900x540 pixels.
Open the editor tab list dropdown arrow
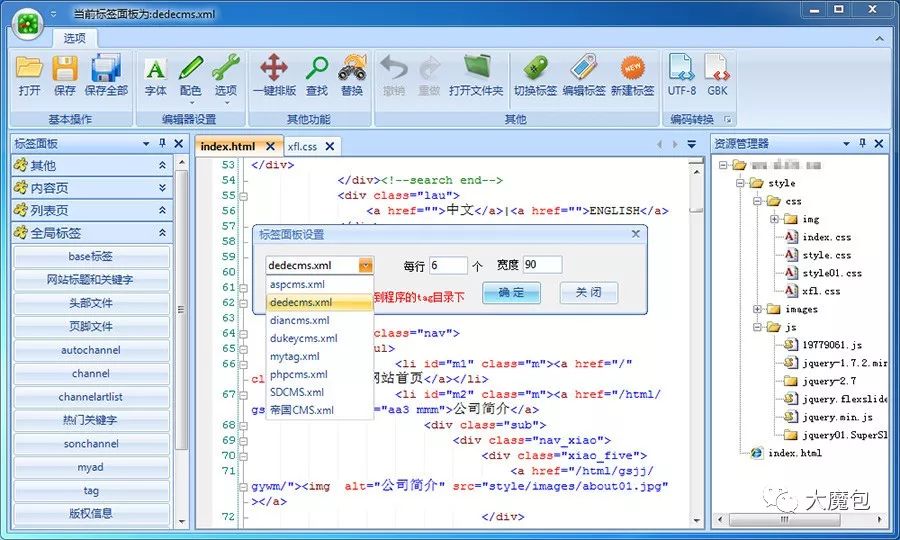pos(692,144)
